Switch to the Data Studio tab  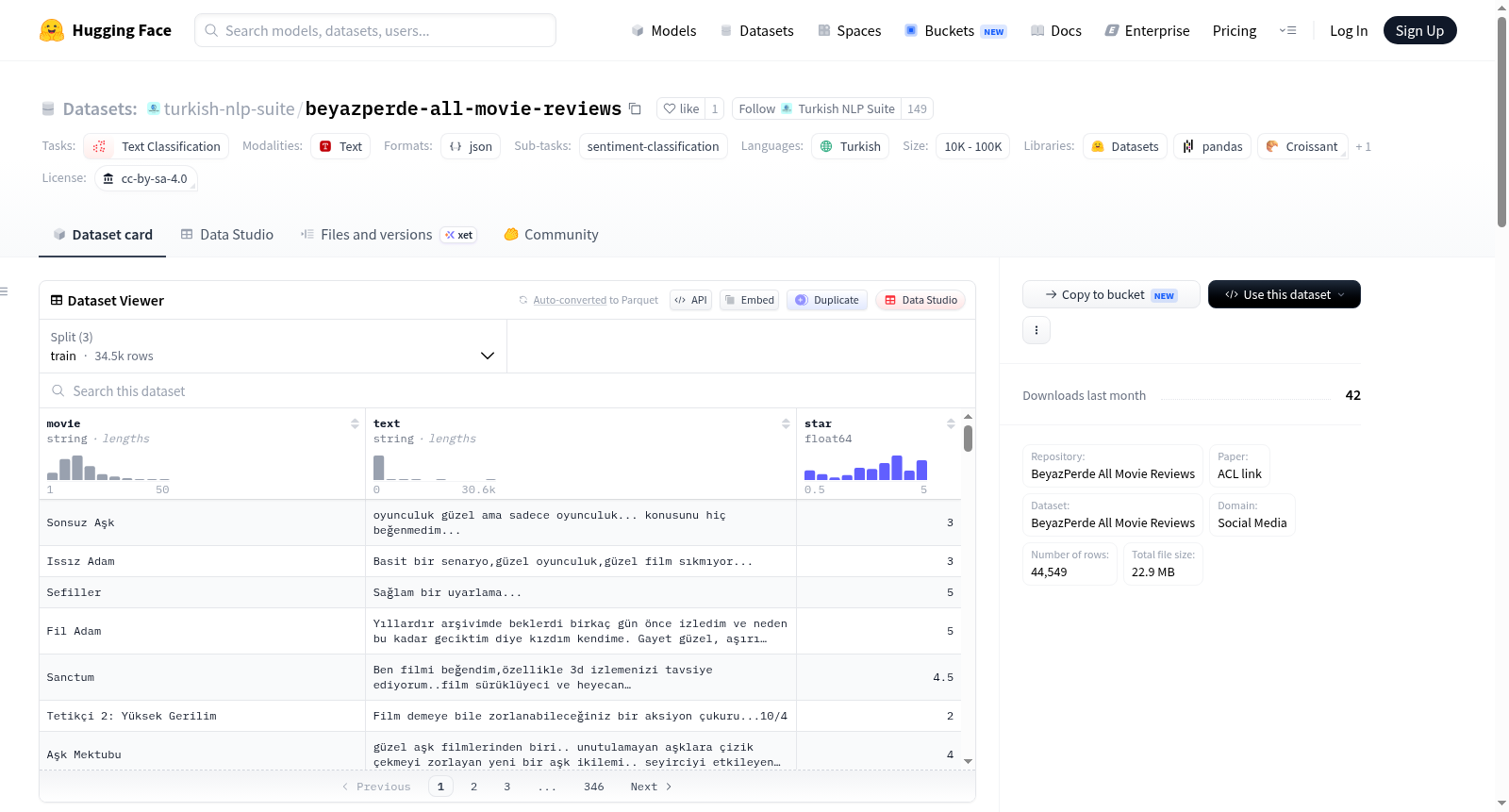226,235
